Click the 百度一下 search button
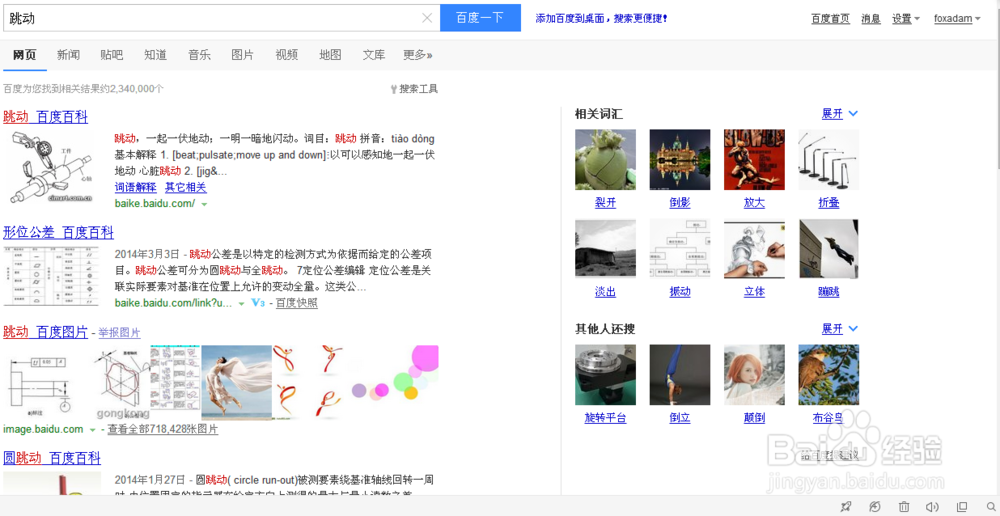 [x=480, y=18]
